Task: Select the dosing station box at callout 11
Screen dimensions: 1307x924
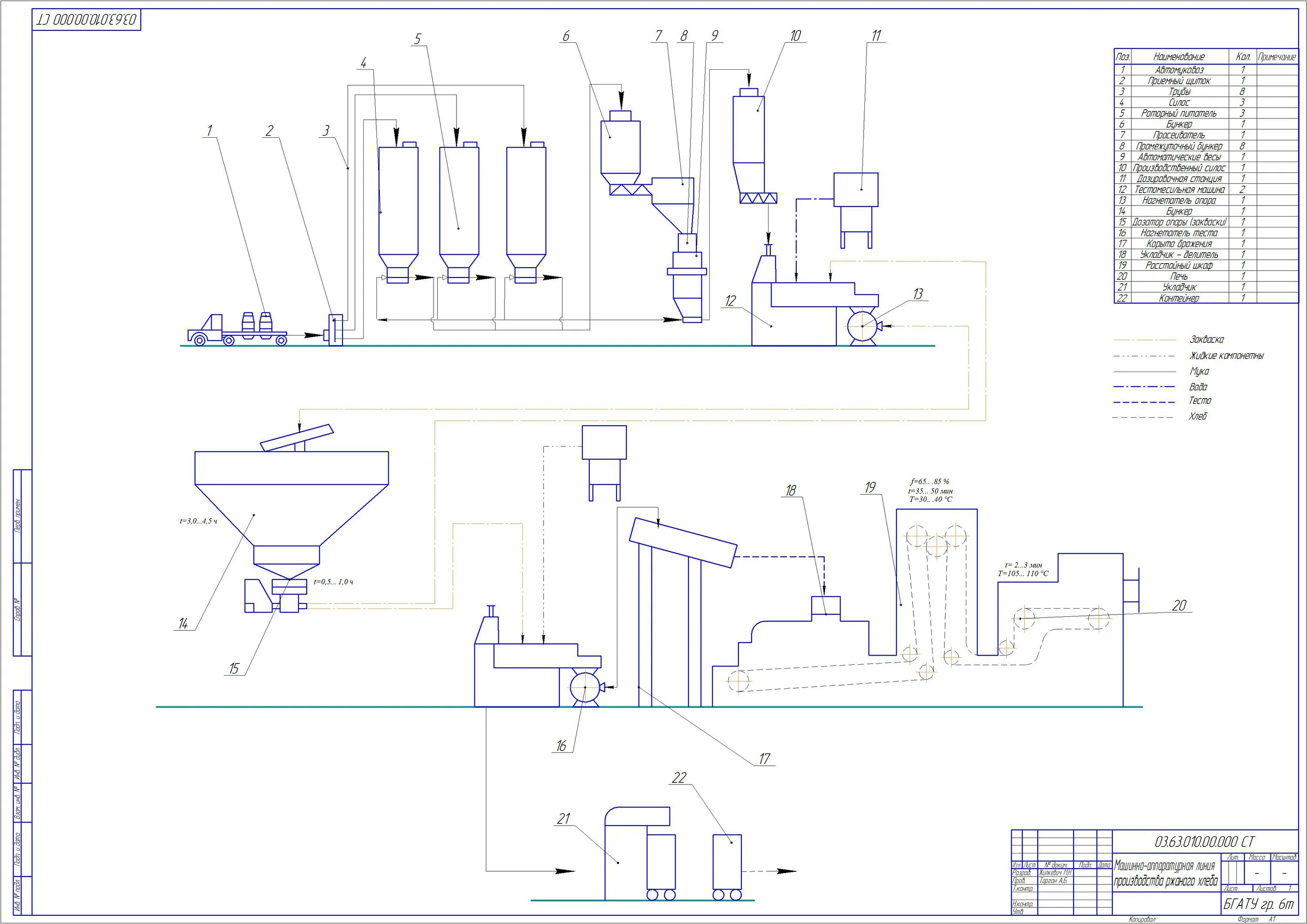Action: 856,190
